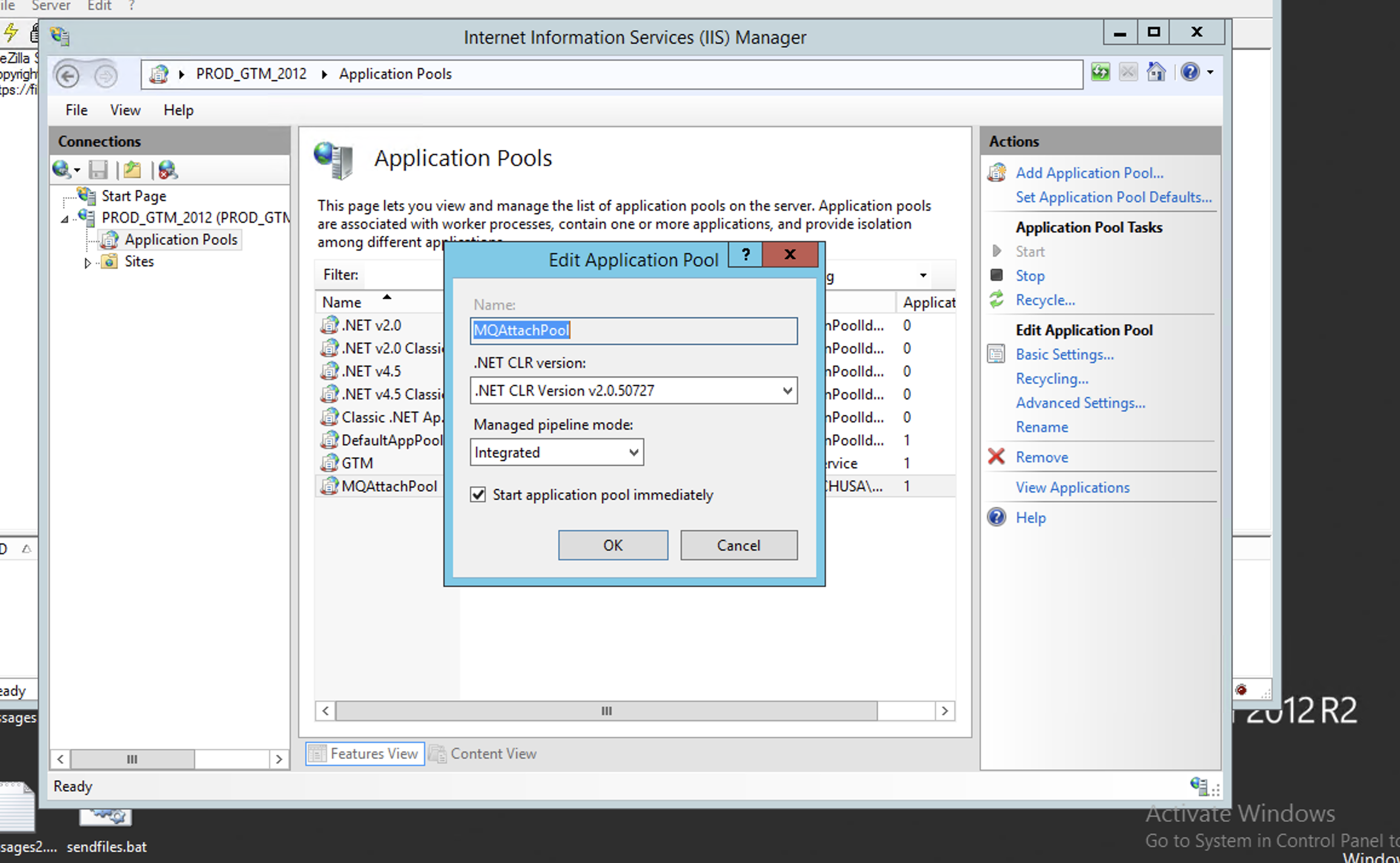Click the home icon in address bar
Viewport: 1400px width, 863px height.
click(x=1156, y=73)
